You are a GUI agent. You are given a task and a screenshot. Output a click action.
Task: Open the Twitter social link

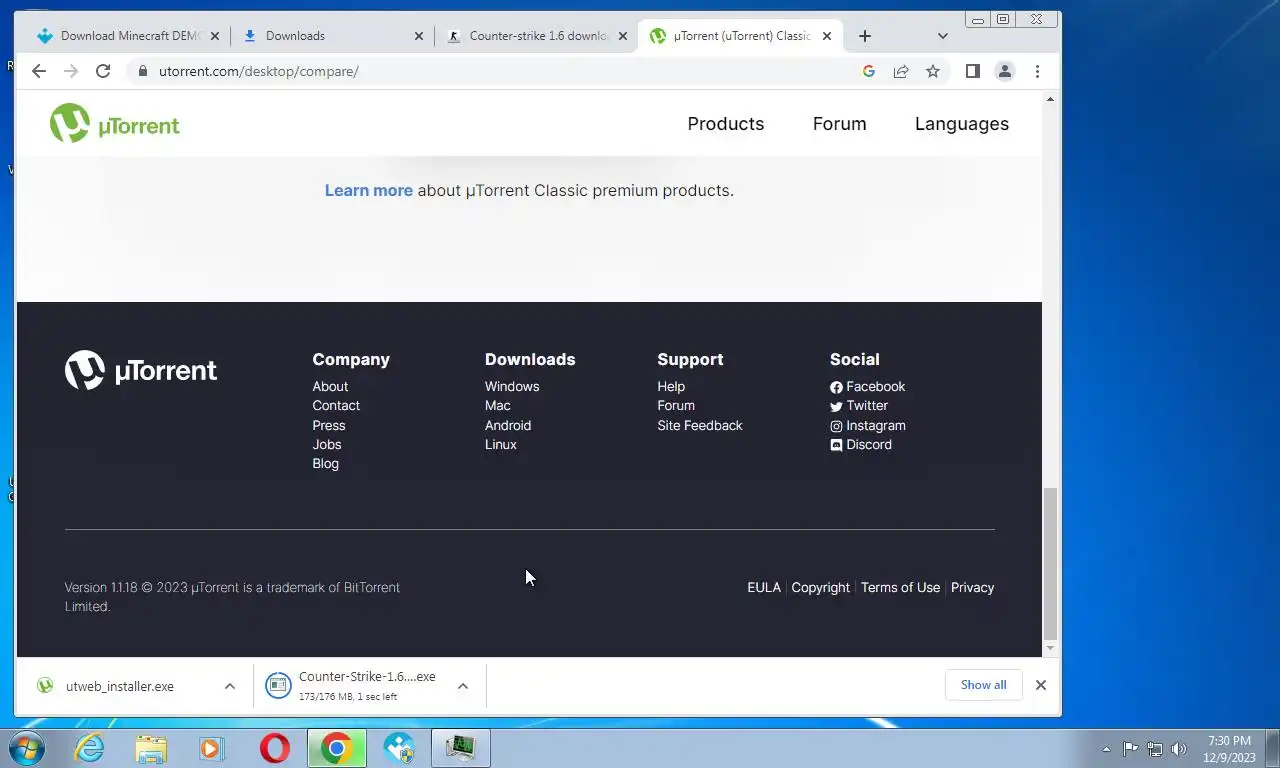pyautogui.click(x=859, y=405)
